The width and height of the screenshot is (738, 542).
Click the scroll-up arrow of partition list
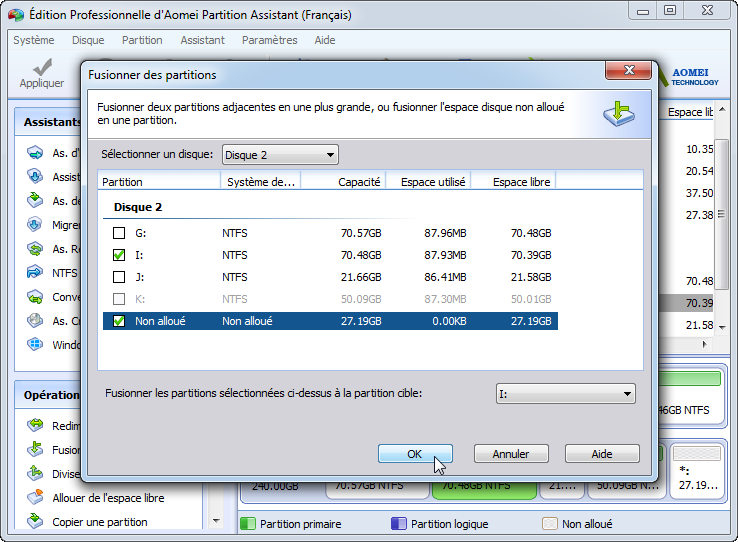tap(722, 109)
